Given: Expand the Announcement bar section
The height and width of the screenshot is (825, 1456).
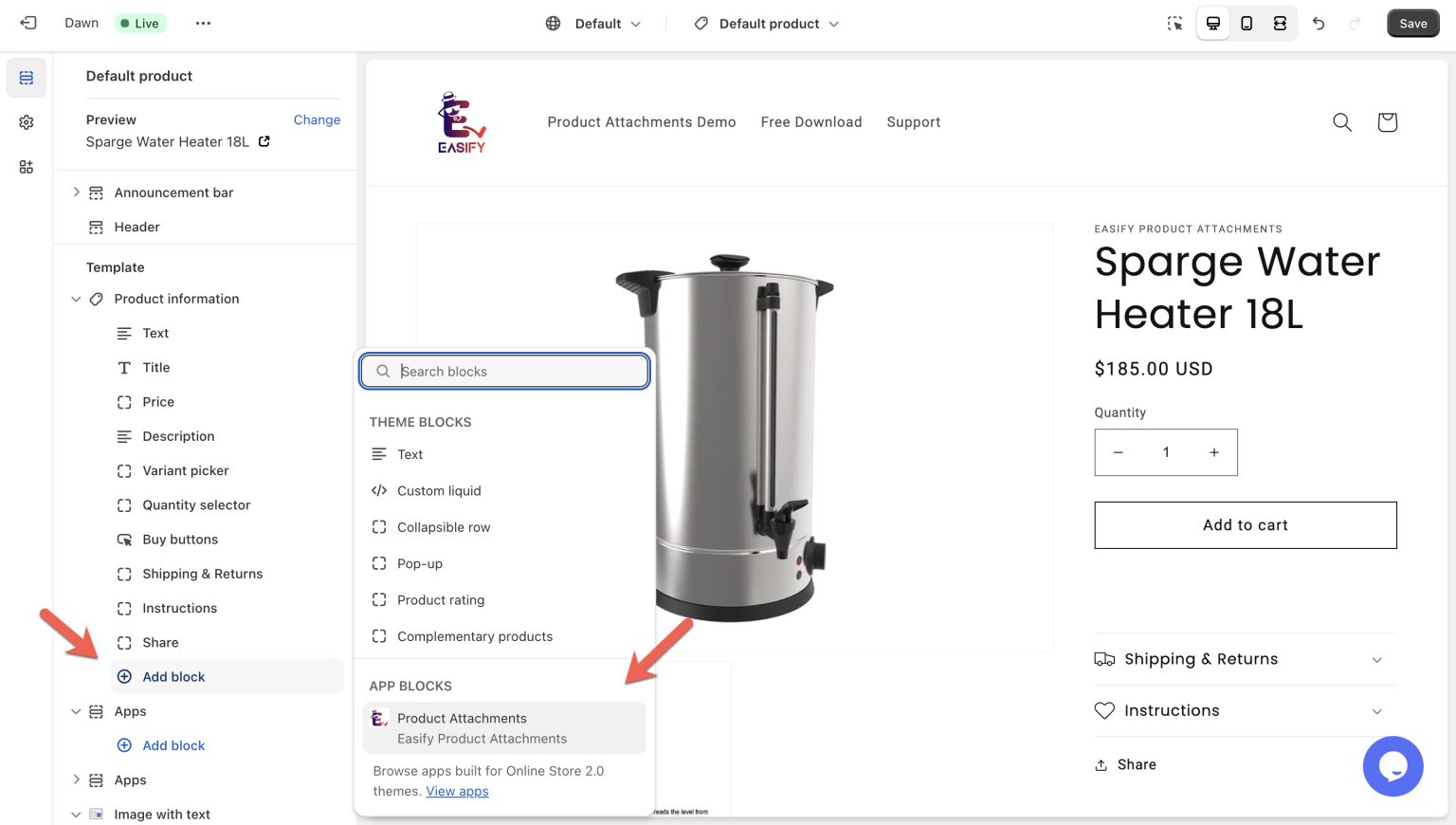Looking at the screenshot, I should coord(76,192).
